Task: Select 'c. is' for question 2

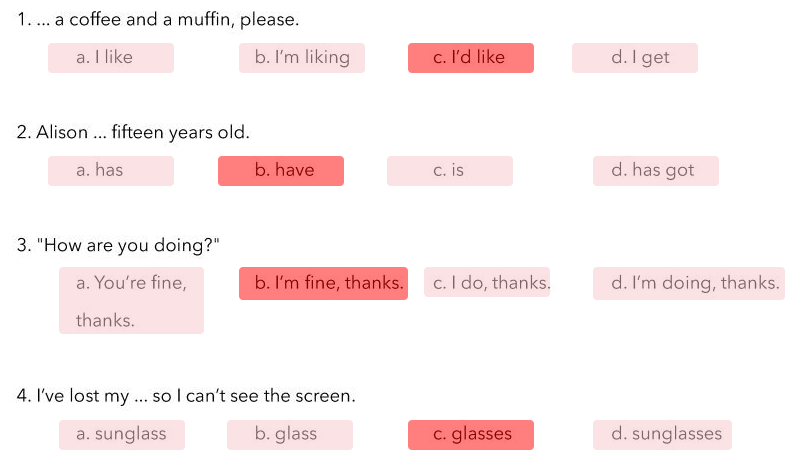Action: 450,171
